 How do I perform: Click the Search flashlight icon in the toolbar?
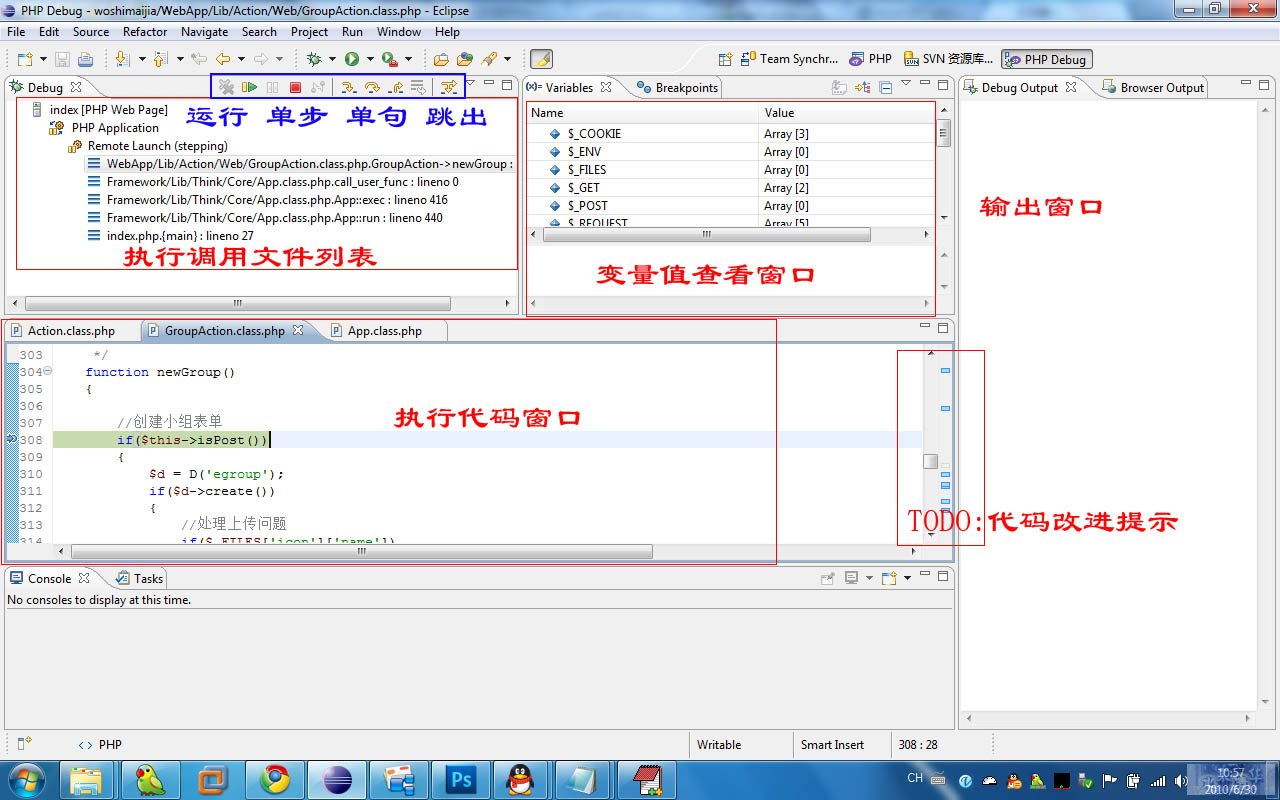(489, 59)
